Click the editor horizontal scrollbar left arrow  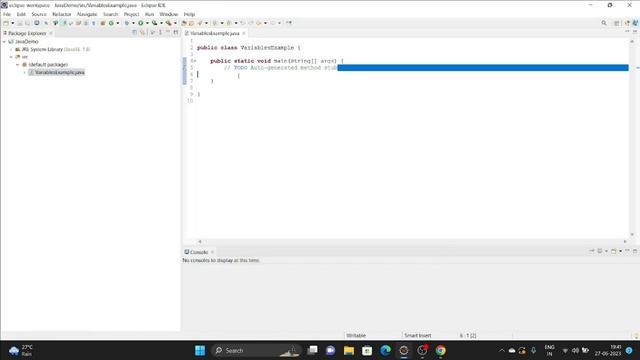[x=200, y=242]
